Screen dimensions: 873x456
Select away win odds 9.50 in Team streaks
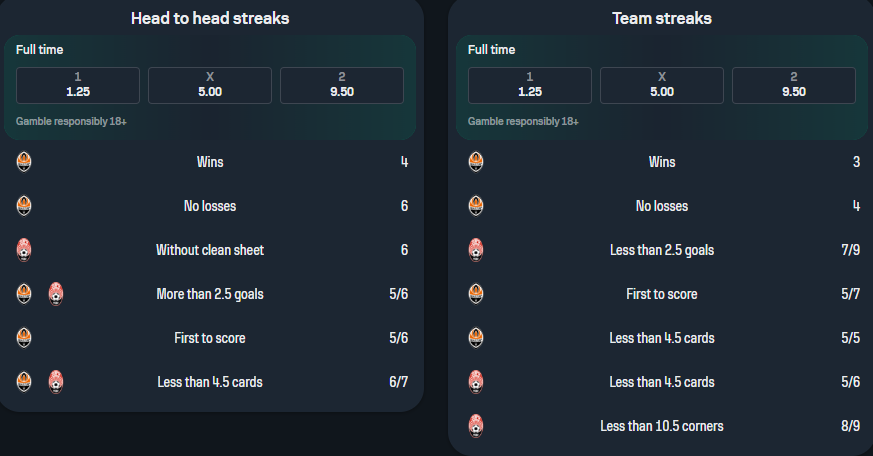coord(794,85)
